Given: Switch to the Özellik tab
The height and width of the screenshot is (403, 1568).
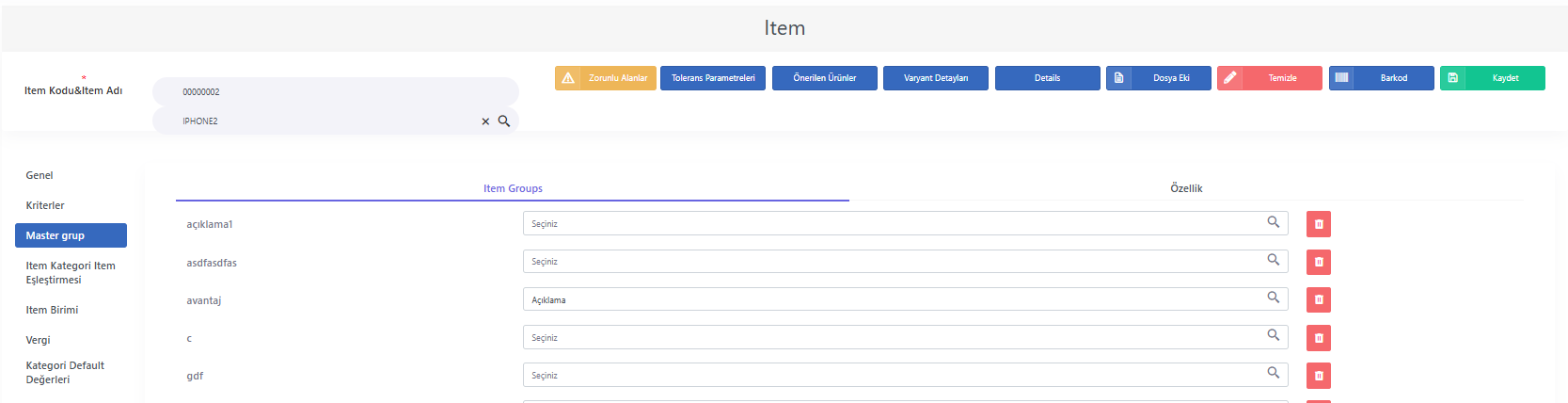Looking at the screenshot, I should pos(1186,188).
